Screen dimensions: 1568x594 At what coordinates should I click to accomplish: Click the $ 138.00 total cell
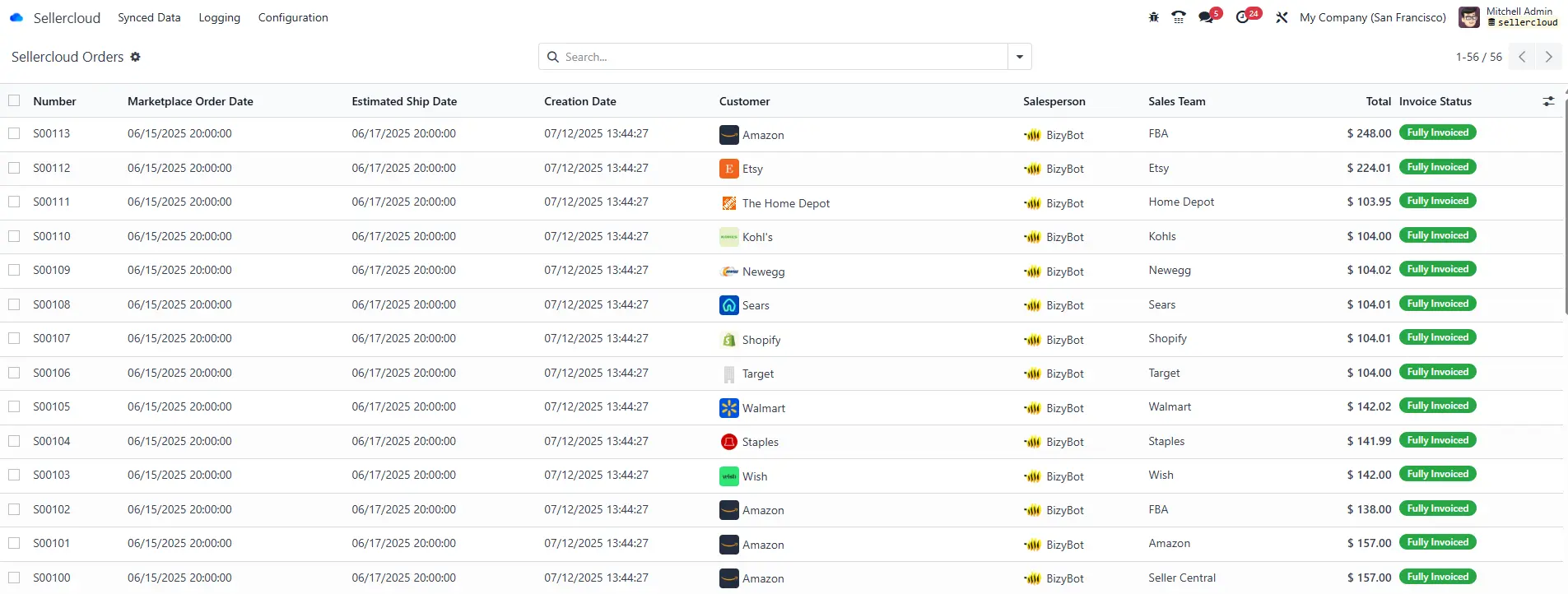tap(1369, 509)
